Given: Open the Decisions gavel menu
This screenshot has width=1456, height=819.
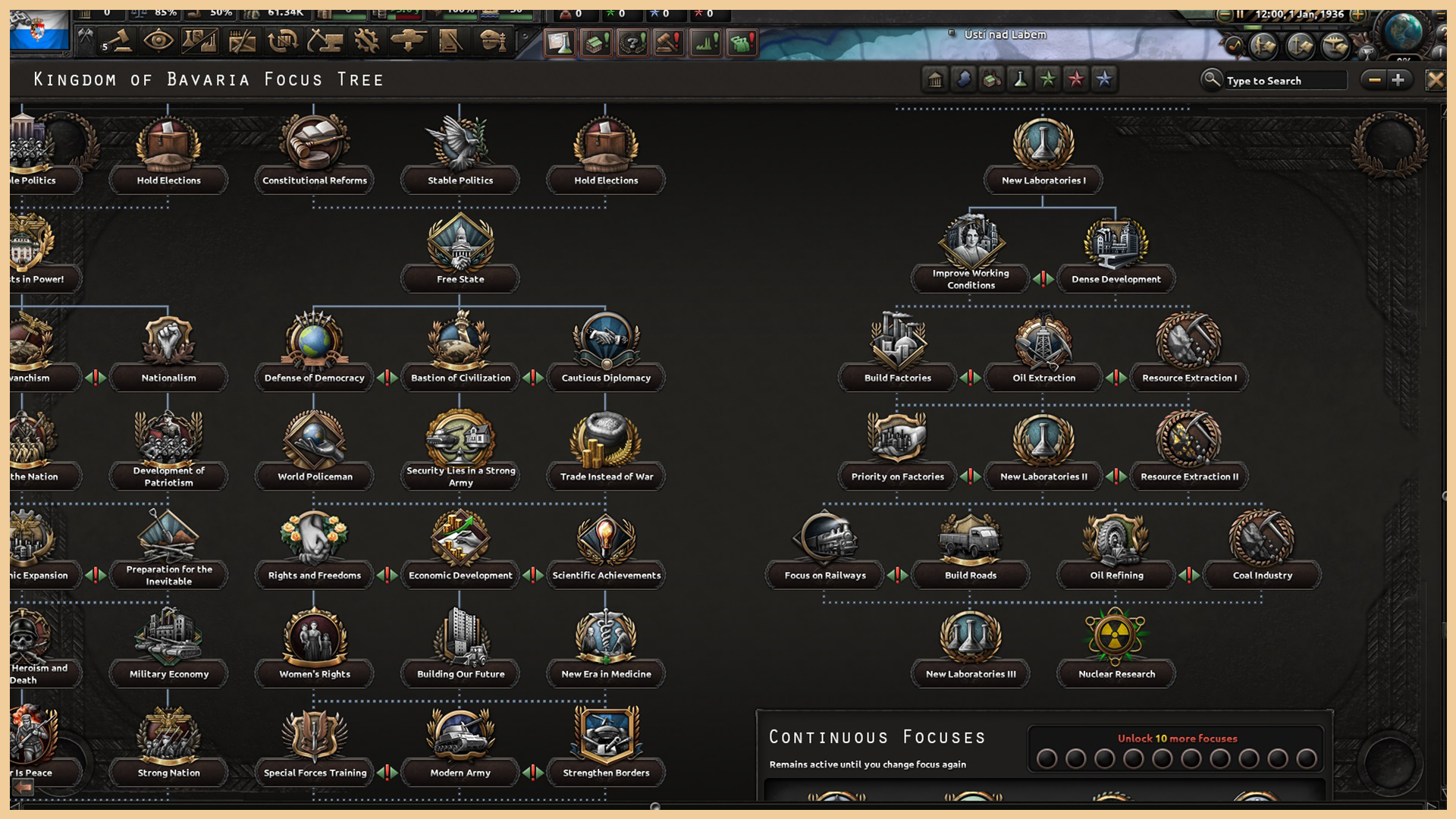Looking at the screenshot, I should pyautogui.click(x=117, y=41).
